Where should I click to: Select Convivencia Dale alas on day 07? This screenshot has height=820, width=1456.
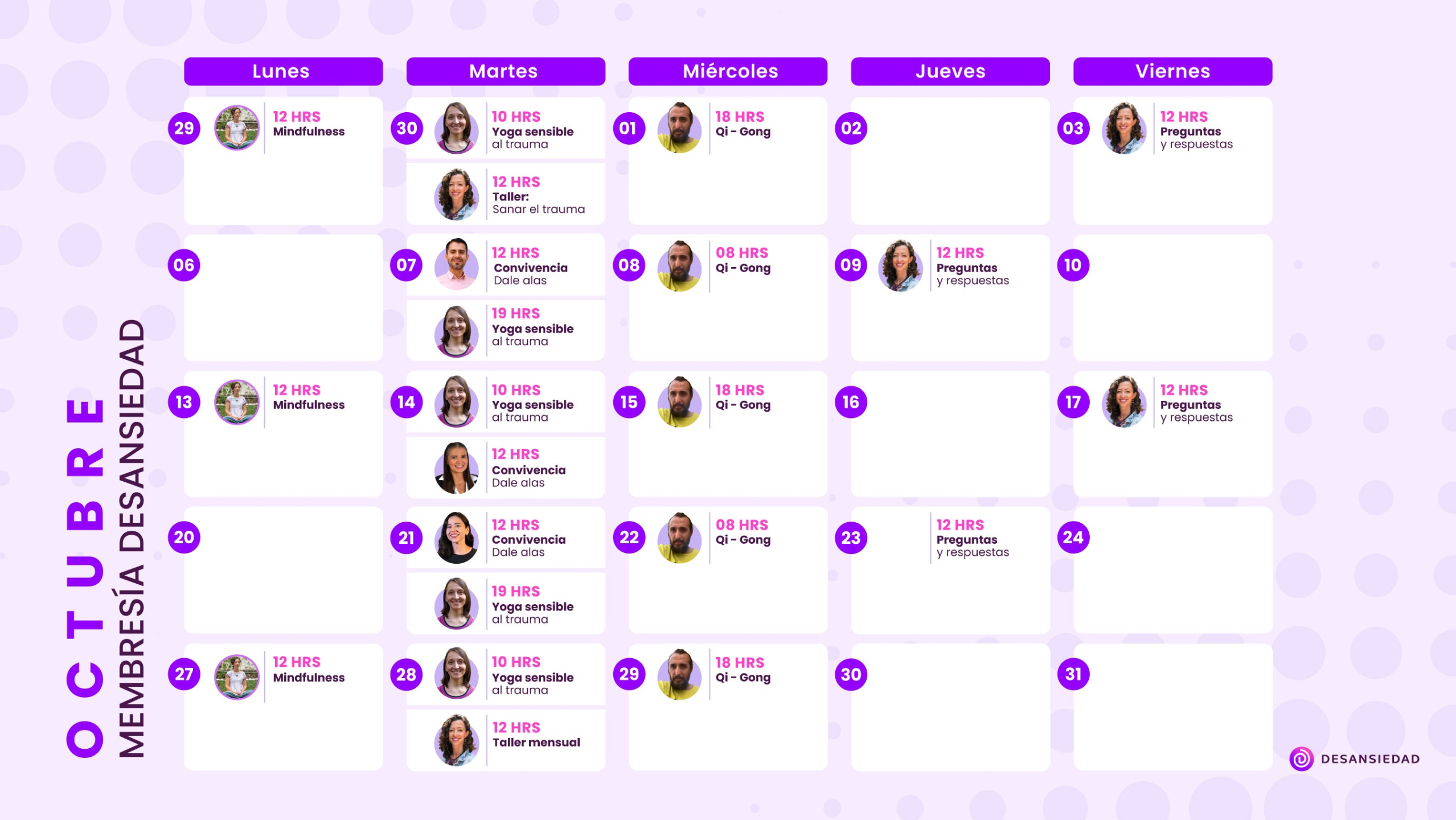[506, 265]
